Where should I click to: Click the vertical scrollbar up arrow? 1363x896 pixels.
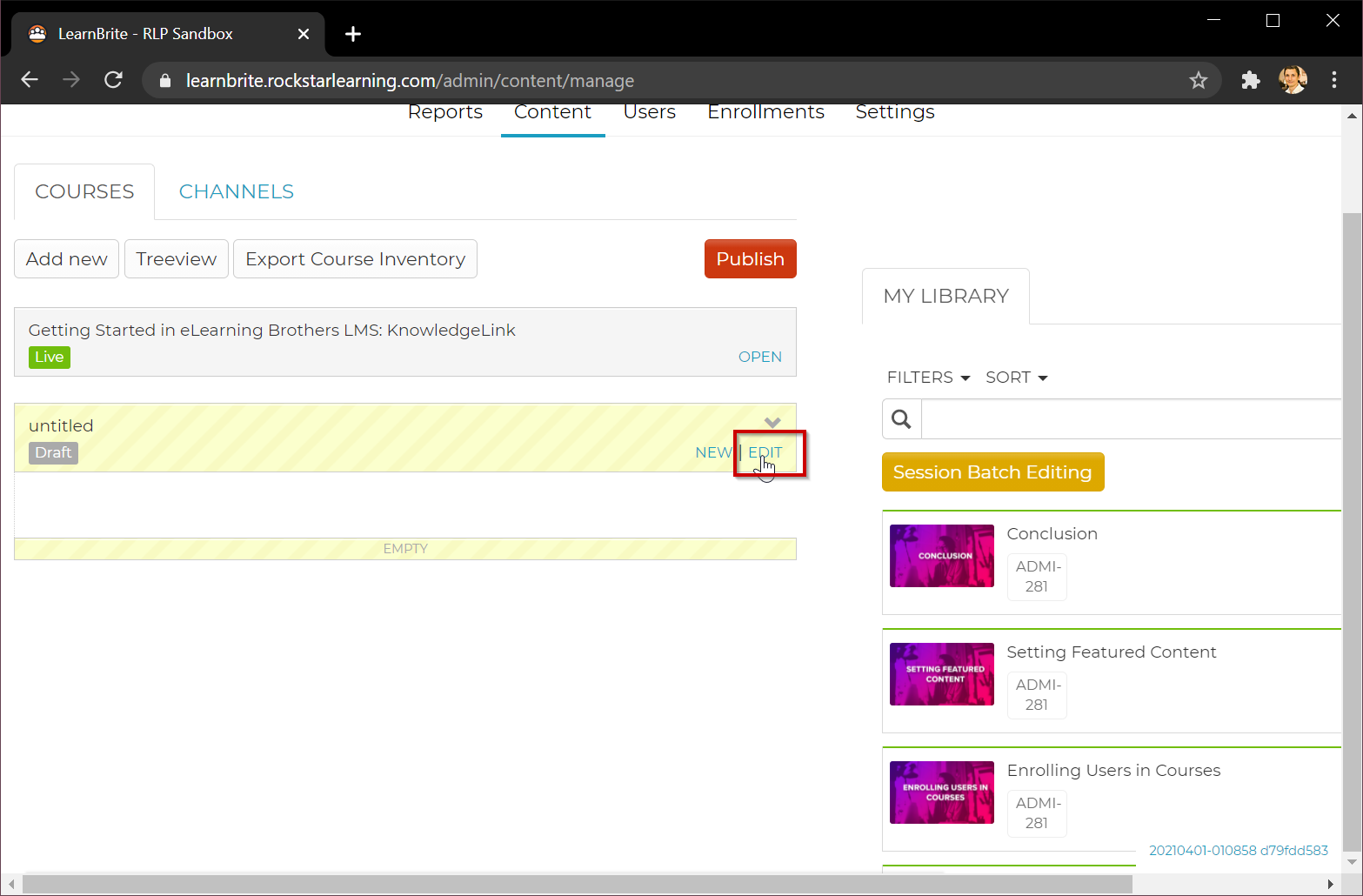pos(1352,115)
